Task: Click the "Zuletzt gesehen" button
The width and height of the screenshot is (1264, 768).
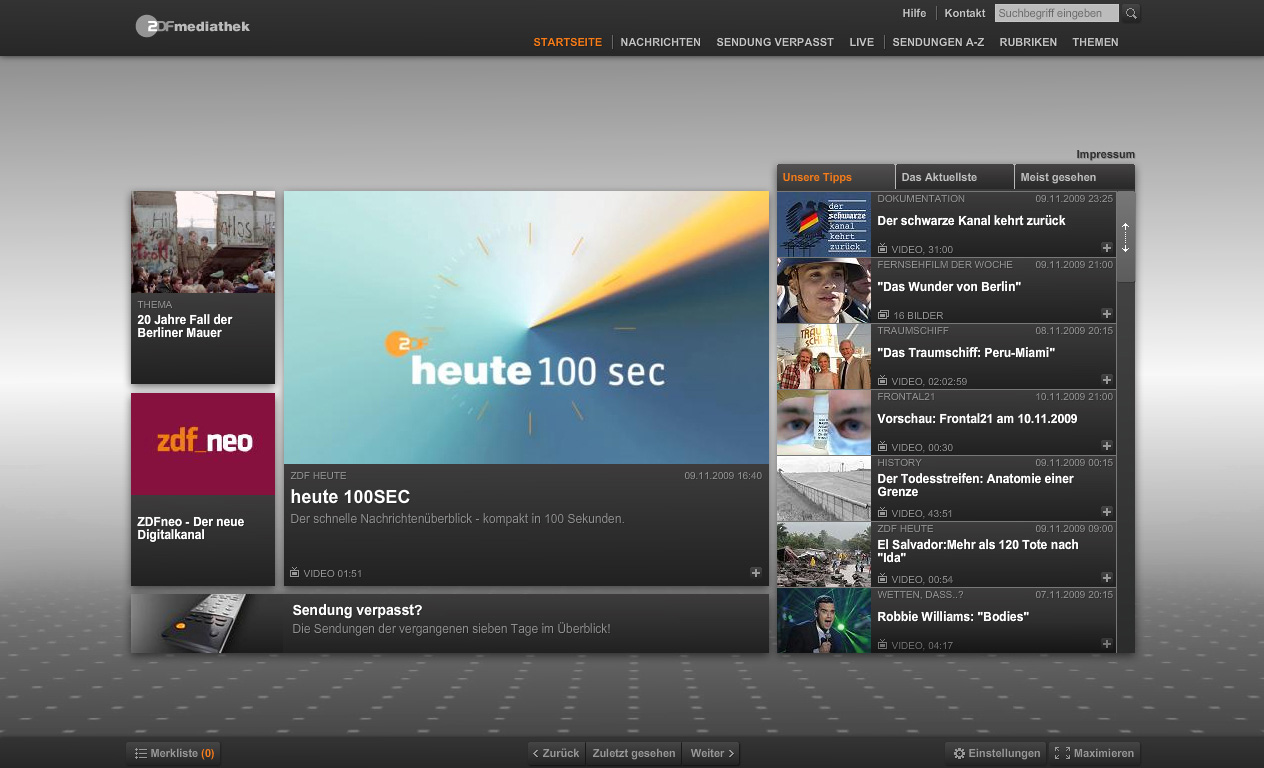Action: pos(633,753)
